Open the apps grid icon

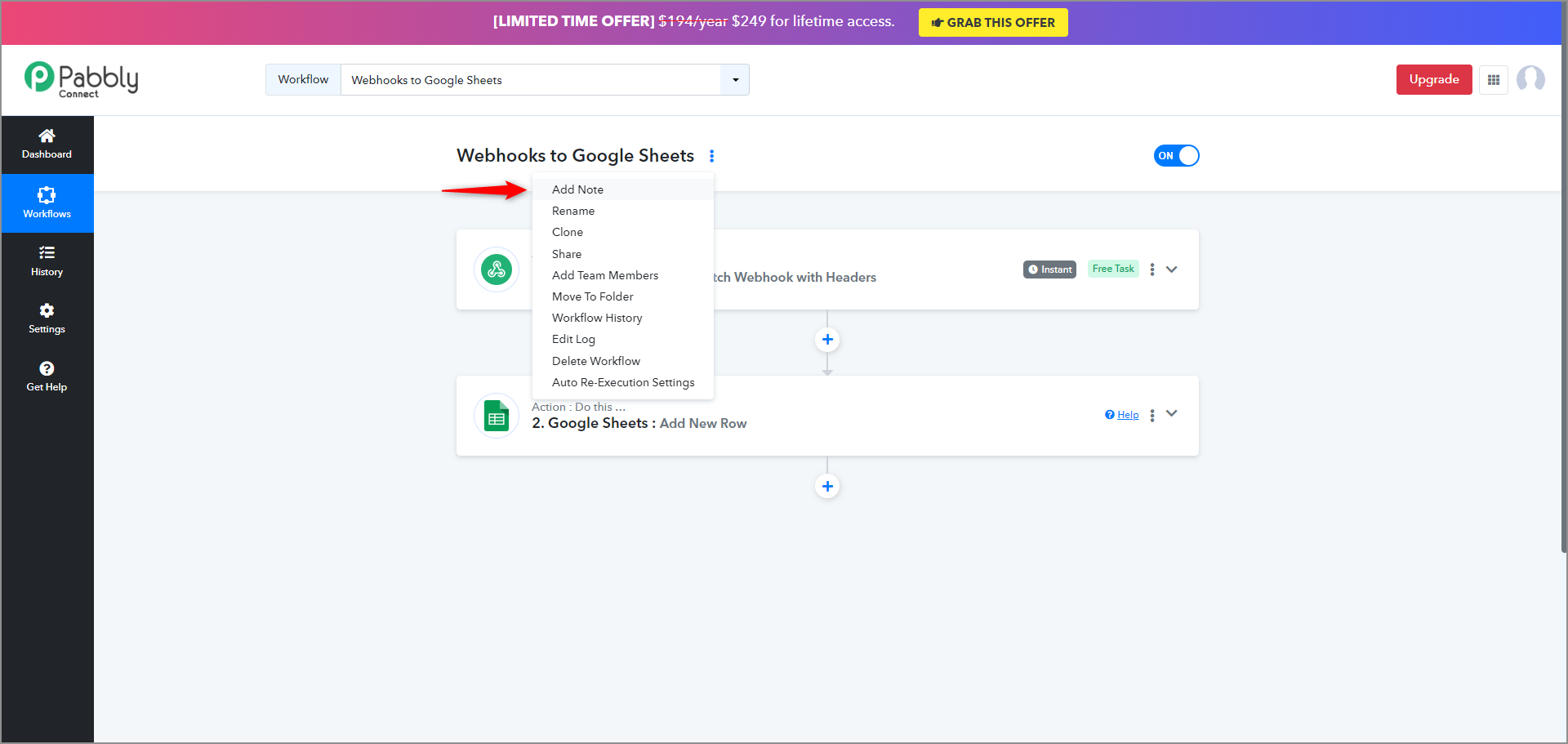1494,80
